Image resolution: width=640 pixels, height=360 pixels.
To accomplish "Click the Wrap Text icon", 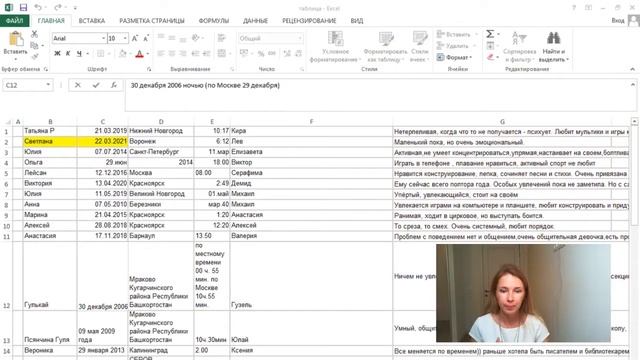I will [222, 38].
